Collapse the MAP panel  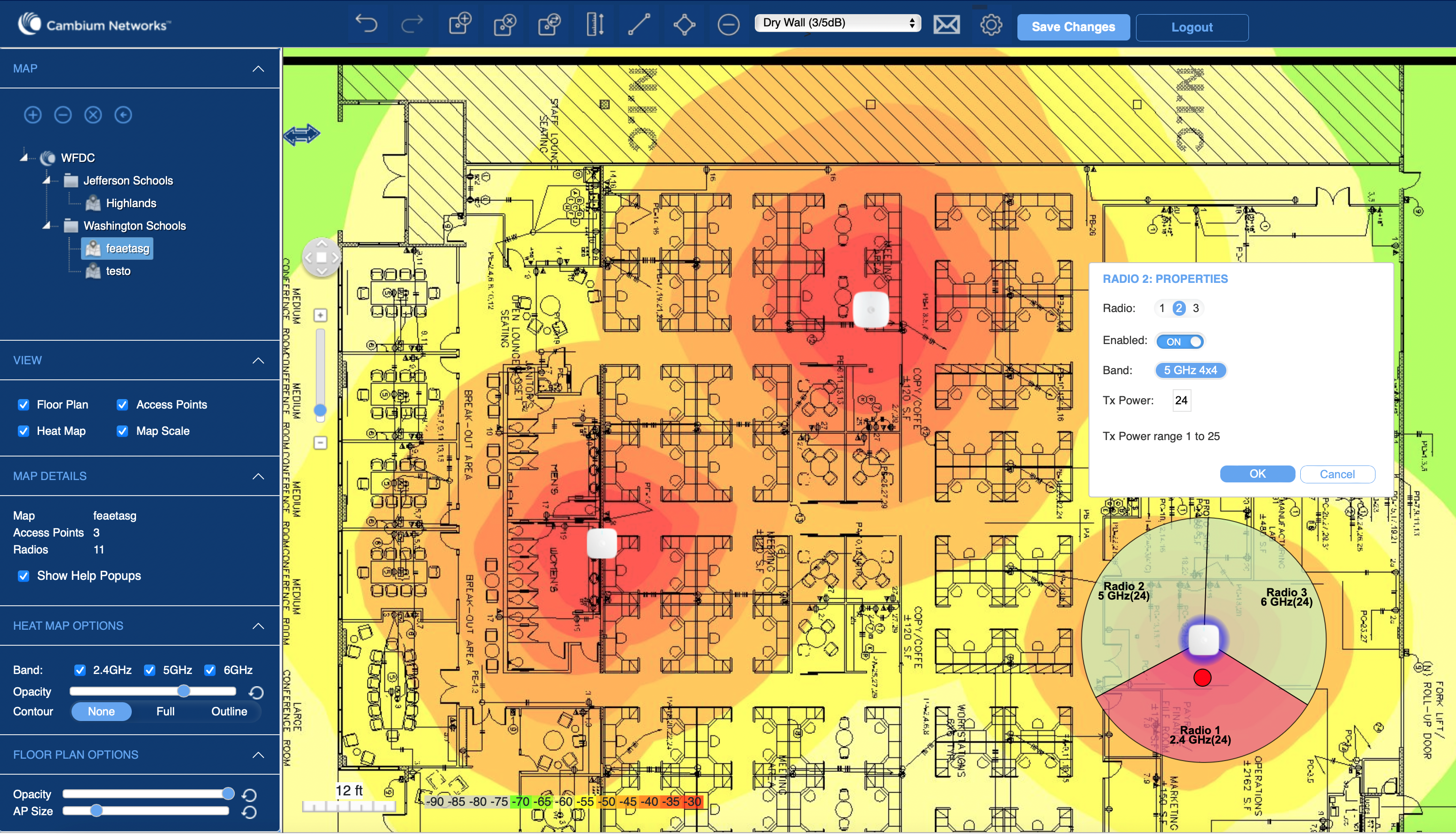coord(258,69)
